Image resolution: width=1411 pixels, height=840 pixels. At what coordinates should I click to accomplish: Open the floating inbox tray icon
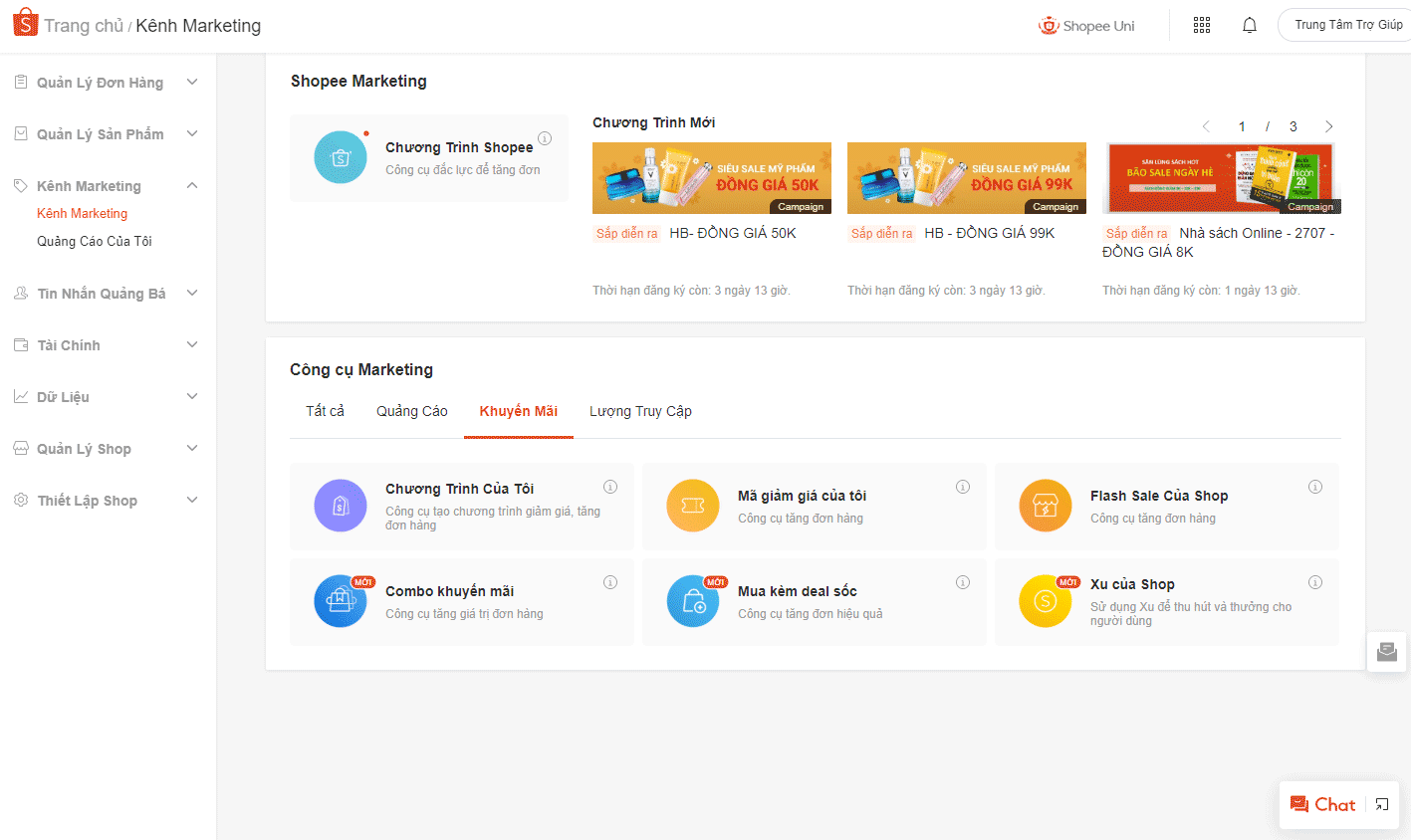[1387, 652]
